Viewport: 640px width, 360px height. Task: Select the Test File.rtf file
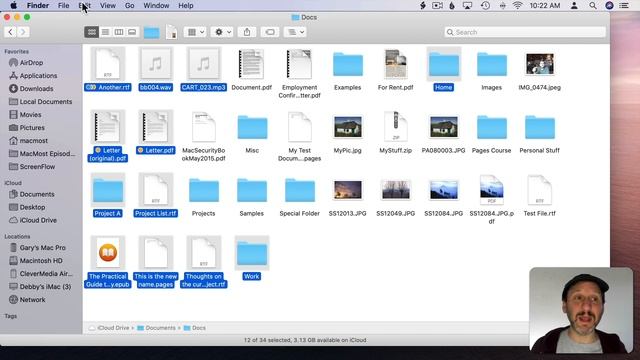pyautogui.click(x=540, y=190)
